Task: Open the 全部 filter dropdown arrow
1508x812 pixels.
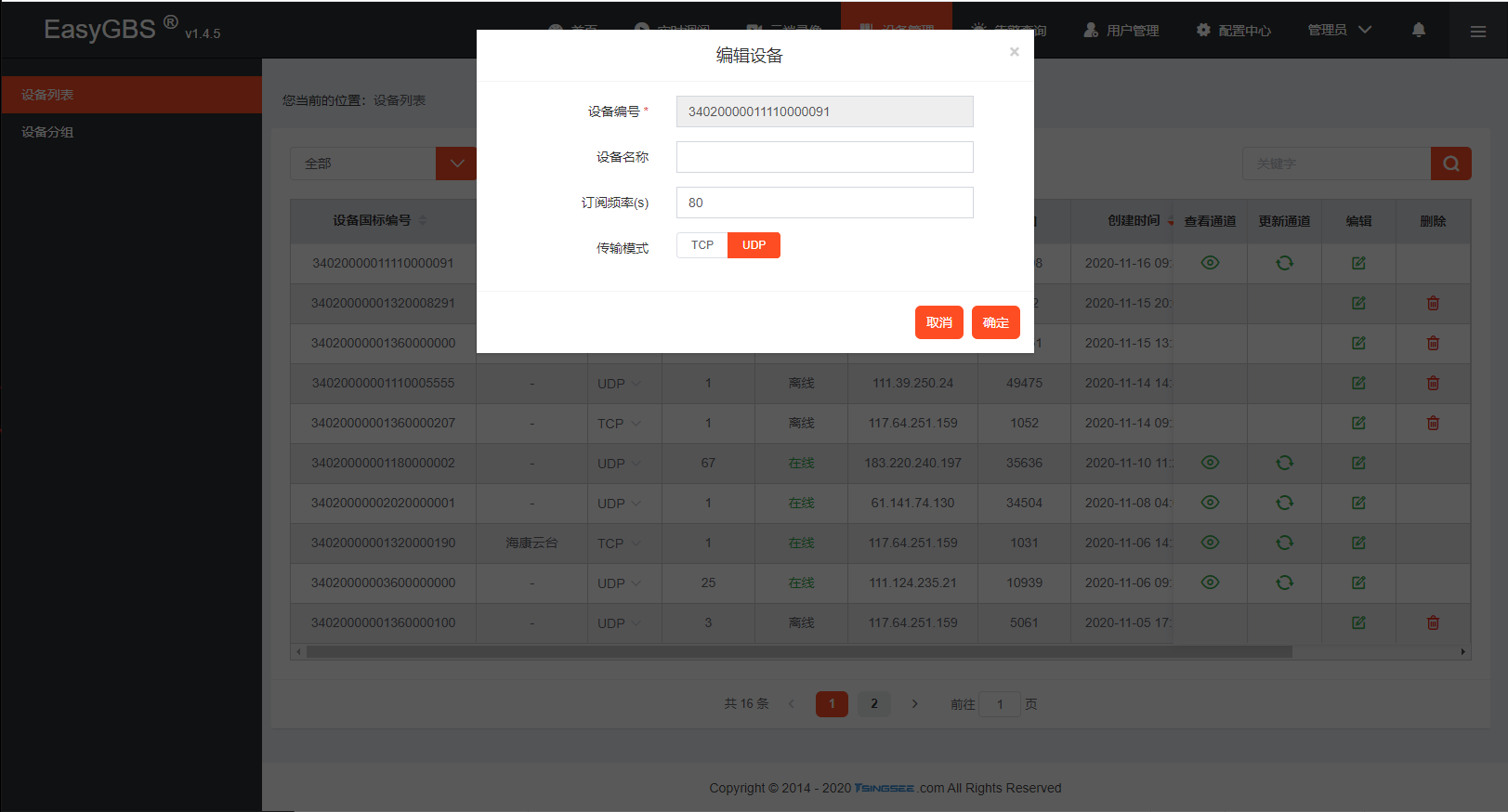Action: (x=456, y=164)
